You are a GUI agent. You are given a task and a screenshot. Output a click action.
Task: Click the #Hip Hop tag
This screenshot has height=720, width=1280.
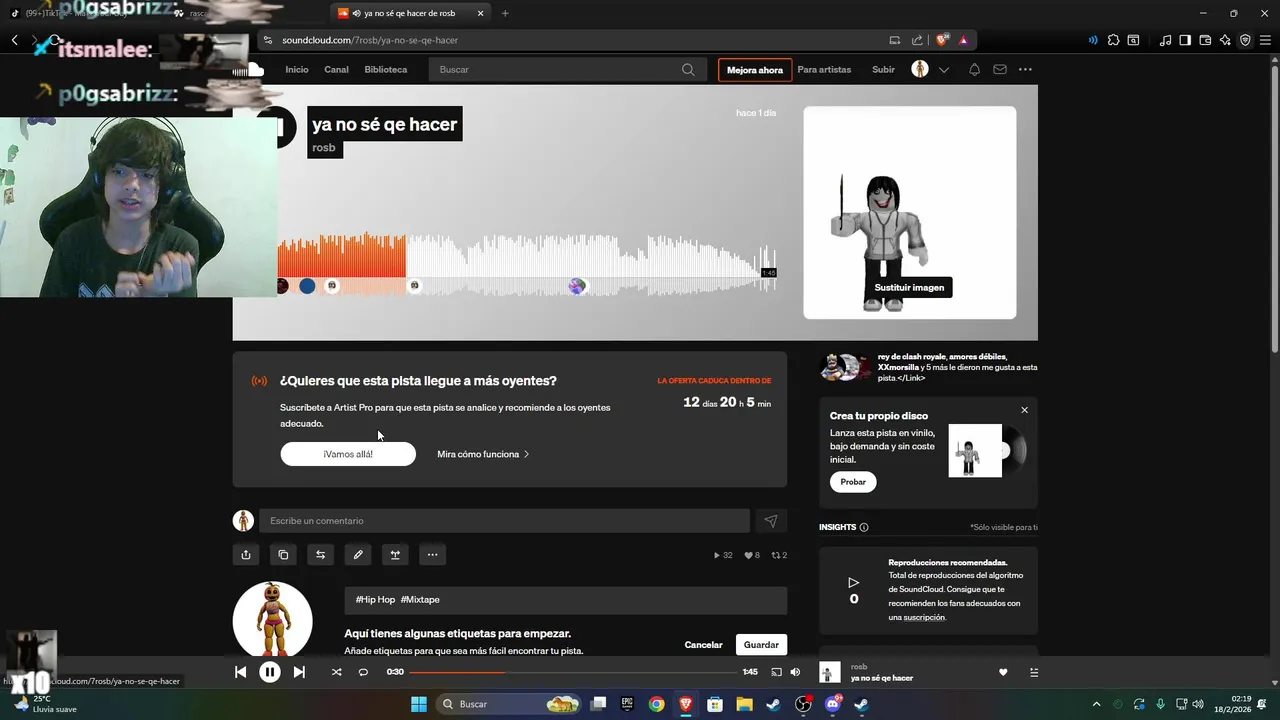click(x=375, y=599)
